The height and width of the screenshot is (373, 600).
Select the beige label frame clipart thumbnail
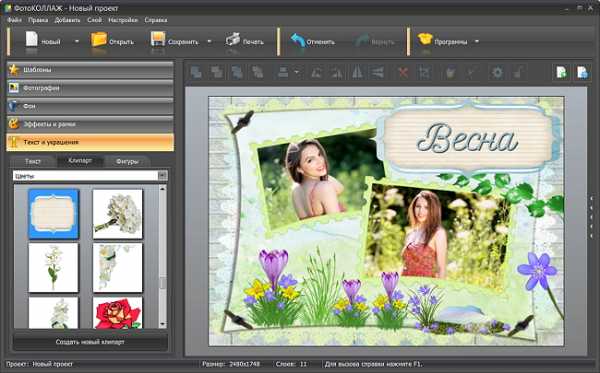pyautogui.click(x=54, y=214)
